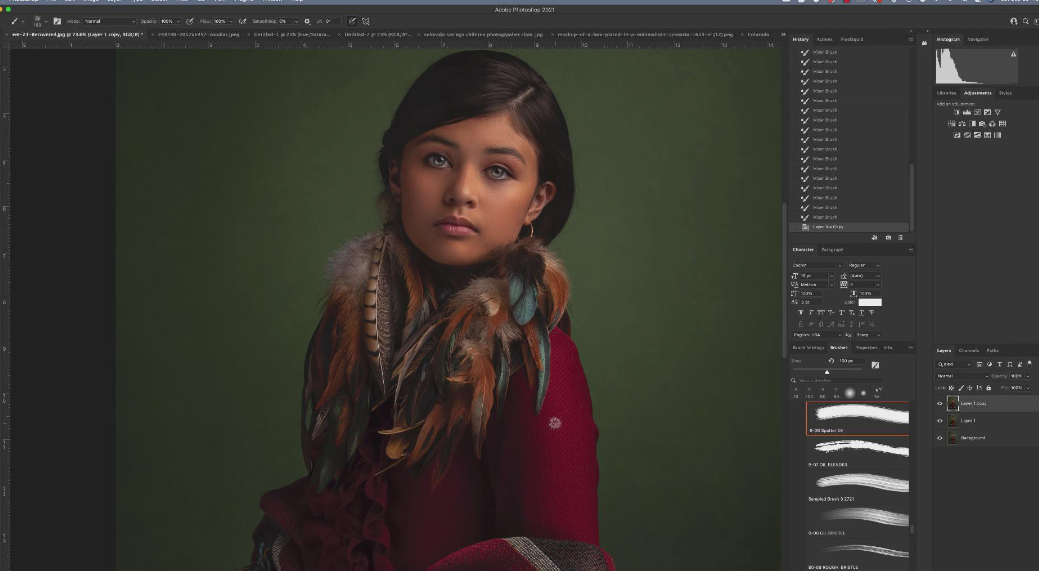1039x571 pixels.
Task: Open the Navigator panel tab
Action: (978, 39)
